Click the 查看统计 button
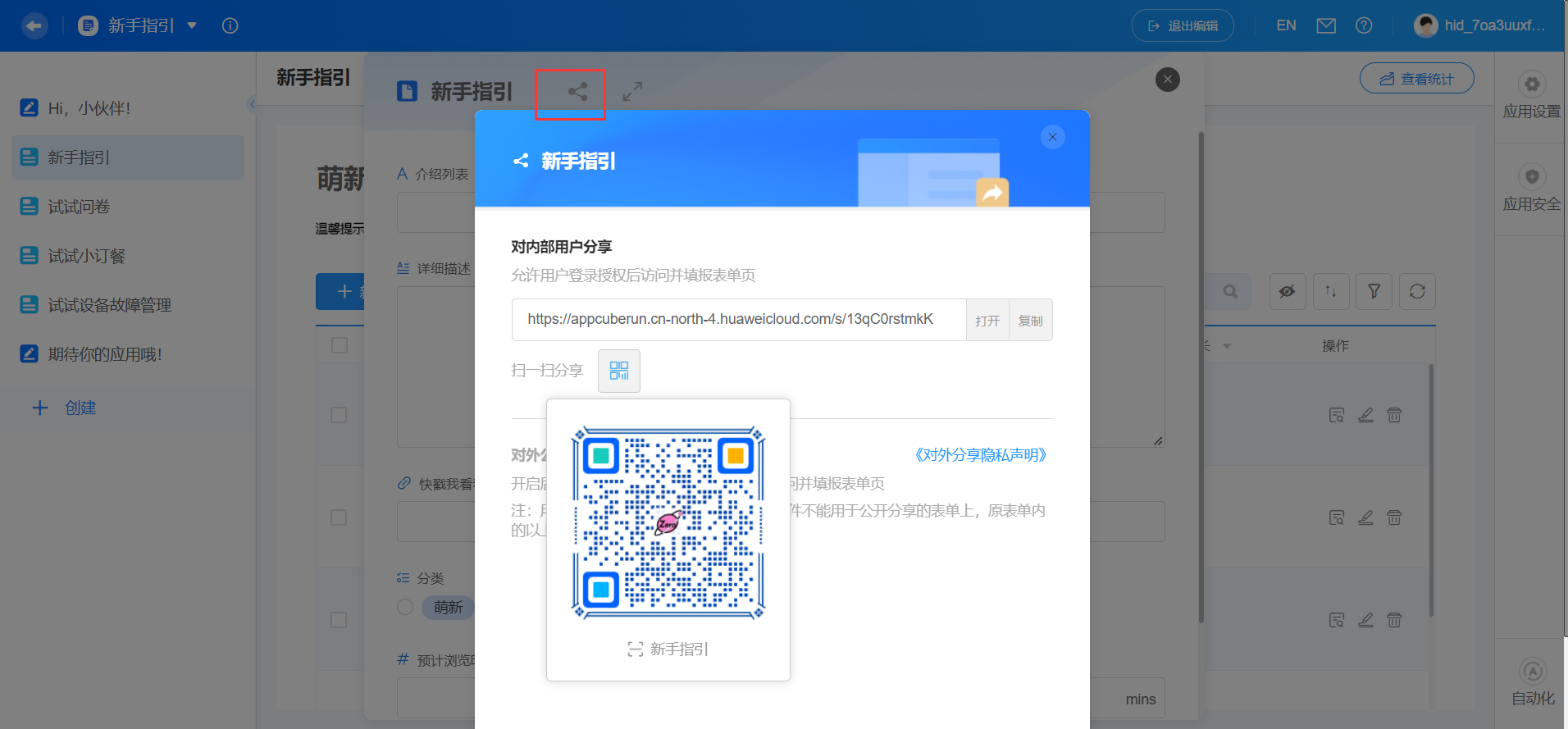The image size is (1568, 729). [x=1417, y=79]
